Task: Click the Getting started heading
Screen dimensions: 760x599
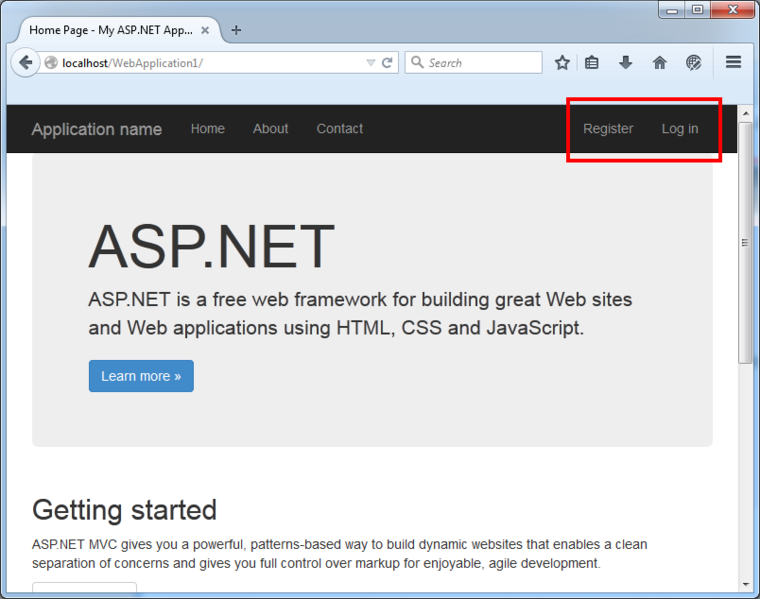Action: click(124, 510)
